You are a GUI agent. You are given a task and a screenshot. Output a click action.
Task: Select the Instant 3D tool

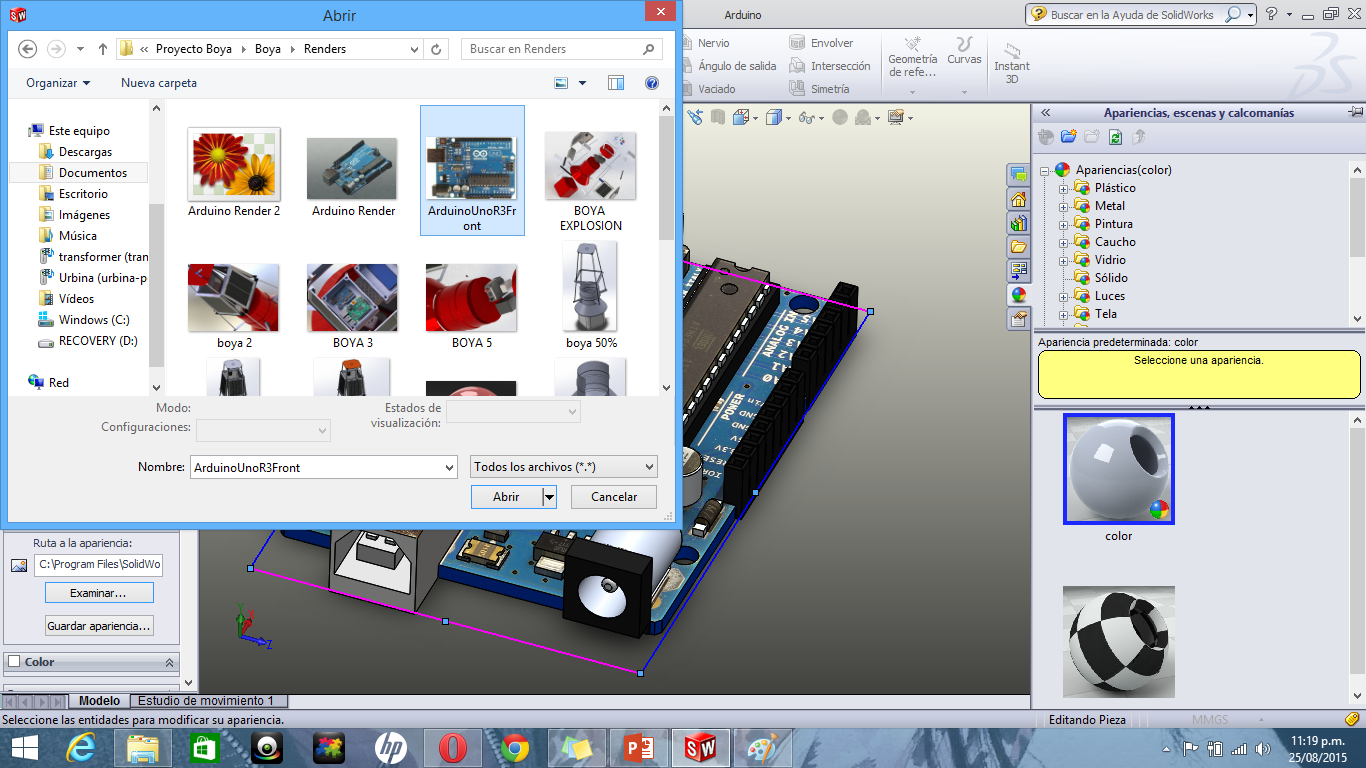[x=1012, y=62]
